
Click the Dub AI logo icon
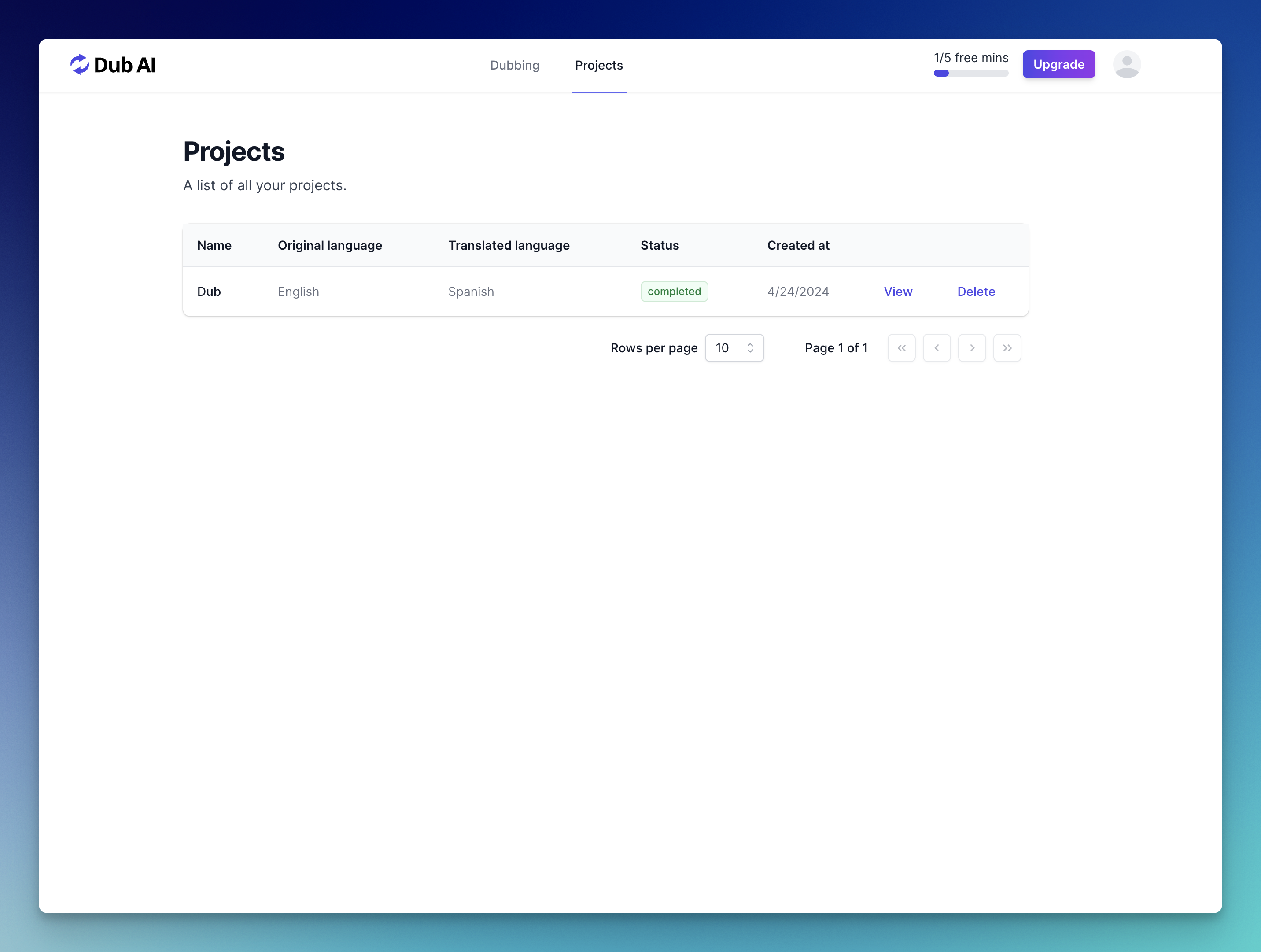coord(79,64)
